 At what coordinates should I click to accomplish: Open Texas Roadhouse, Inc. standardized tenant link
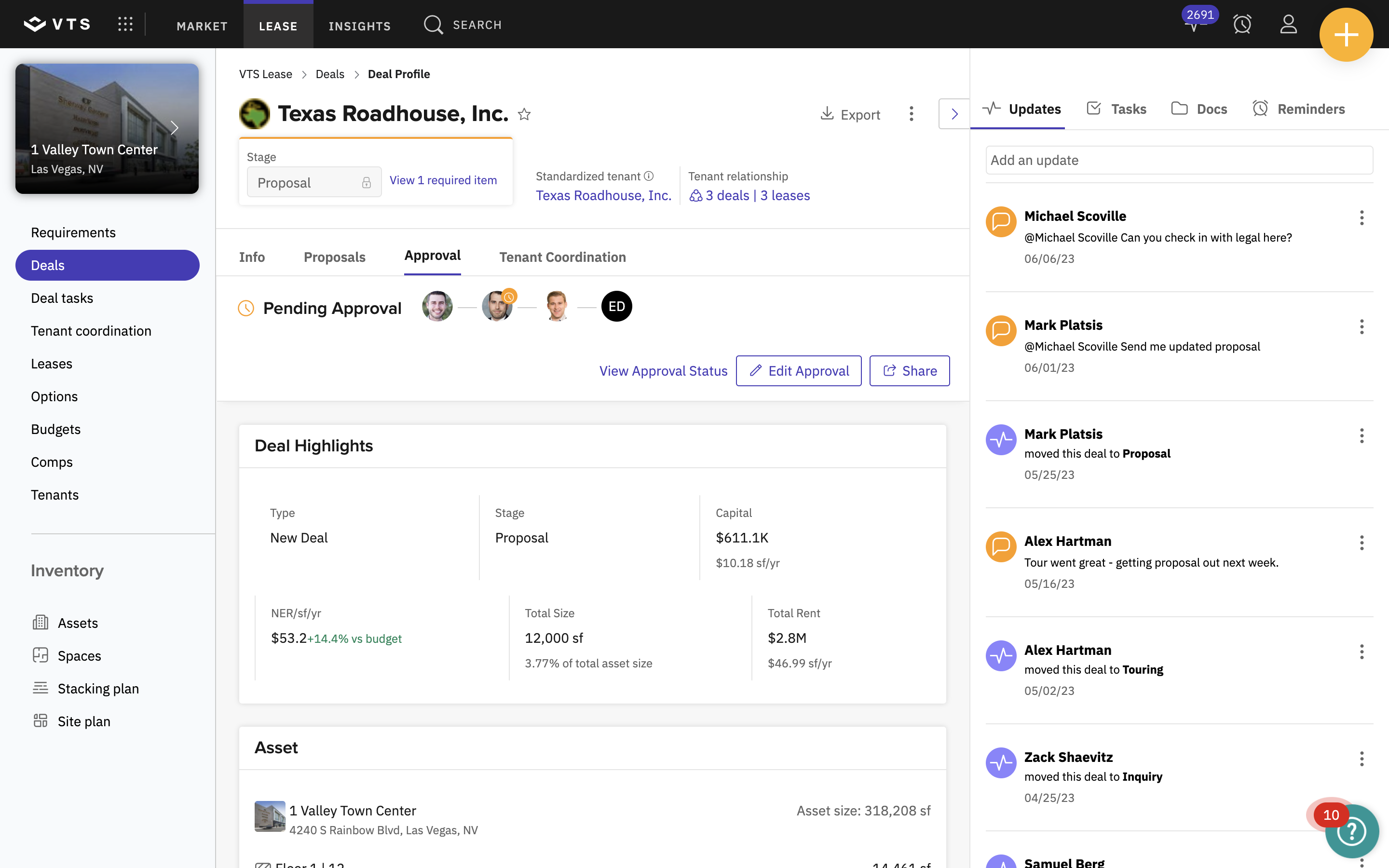pyautogui.click(x=603, y=195)
